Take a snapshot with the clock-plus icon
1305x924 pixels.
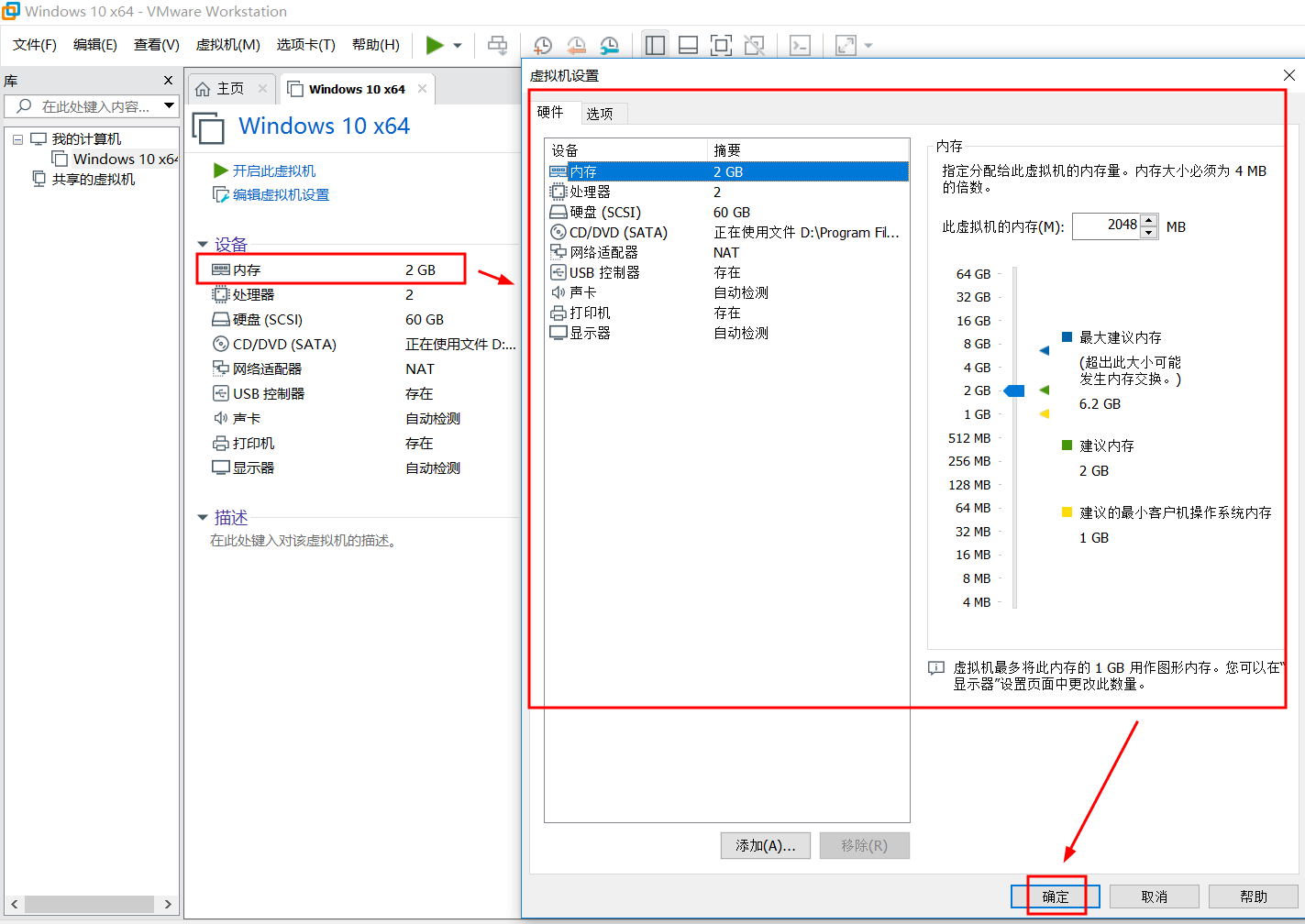pyautogui.click(x=542, y=45)
